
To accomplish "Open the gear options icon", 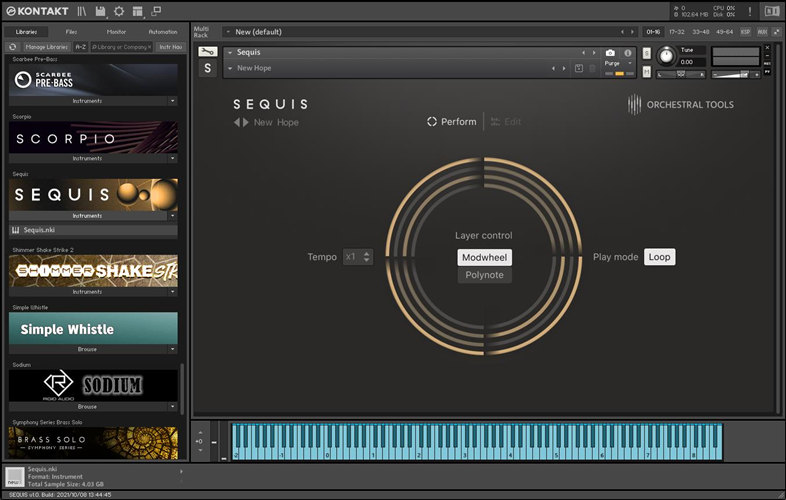I will coord(119,11).
